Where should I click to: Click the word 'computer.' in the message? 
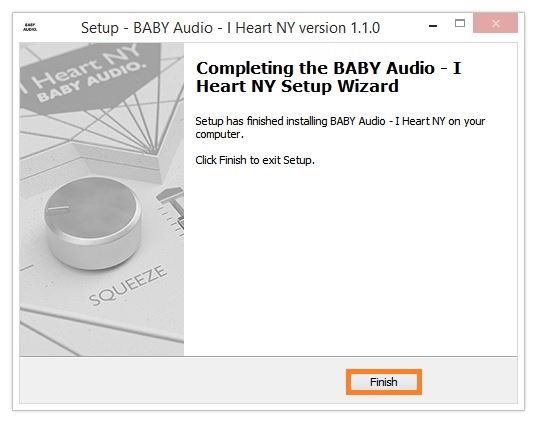(219, 134)
